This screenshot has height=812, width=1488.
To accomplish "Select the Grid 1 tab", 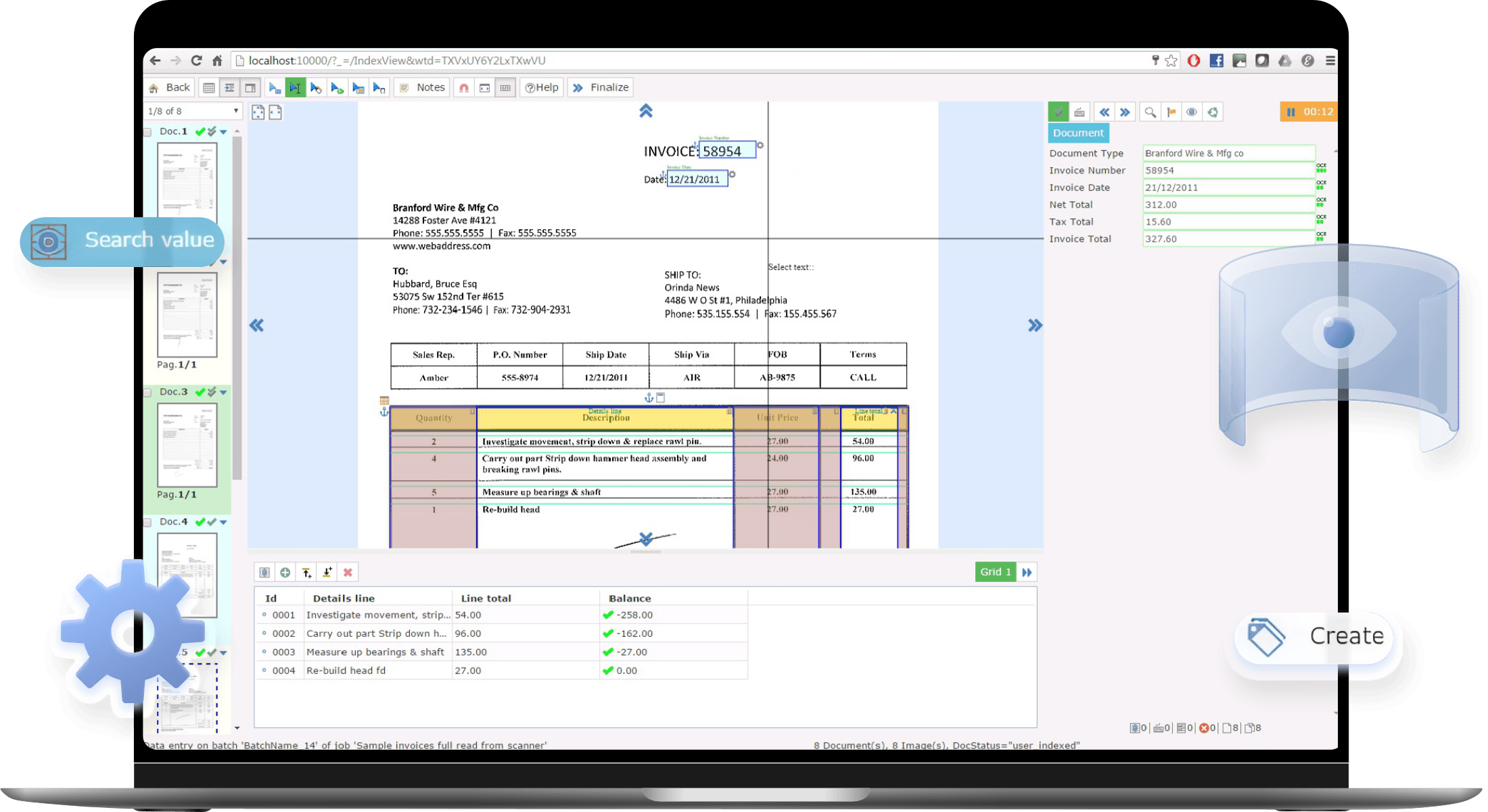I will tap(996, 572).
